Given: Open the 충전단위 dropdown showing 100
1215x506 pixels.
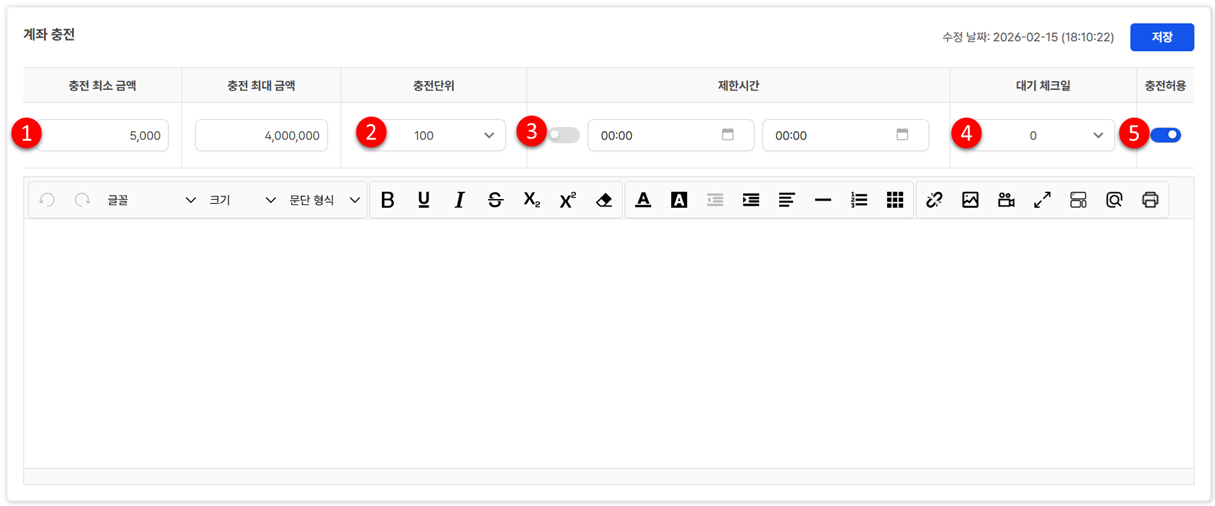Looking at the screenshot, I should [440, 135].
